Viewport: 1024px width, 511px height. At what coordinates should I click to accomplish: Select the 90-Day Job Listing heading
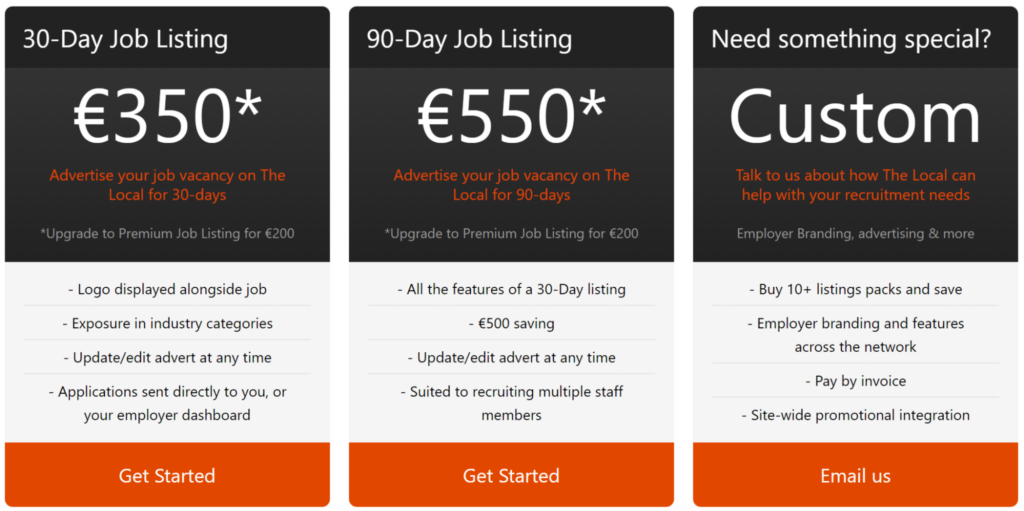(469, 40)
